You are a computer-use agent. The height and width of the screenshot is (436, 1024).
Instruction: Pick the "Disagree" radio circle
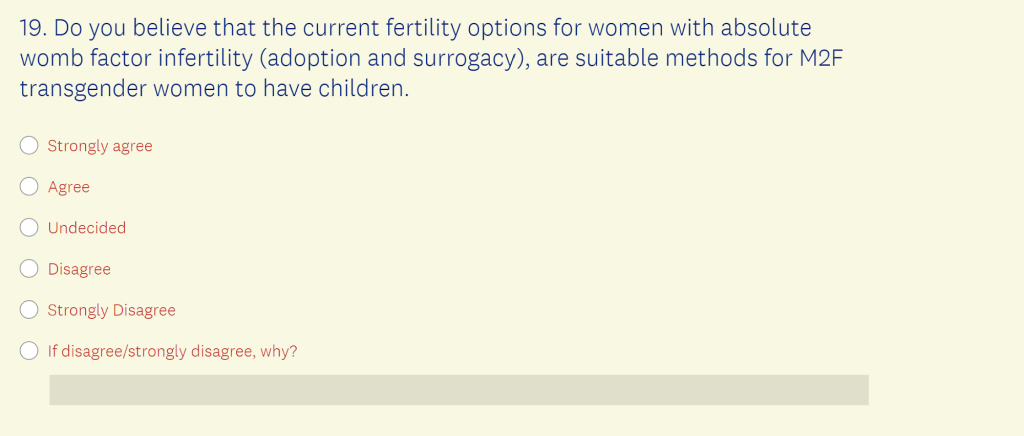pyautogui.click(x=30, y=269)
